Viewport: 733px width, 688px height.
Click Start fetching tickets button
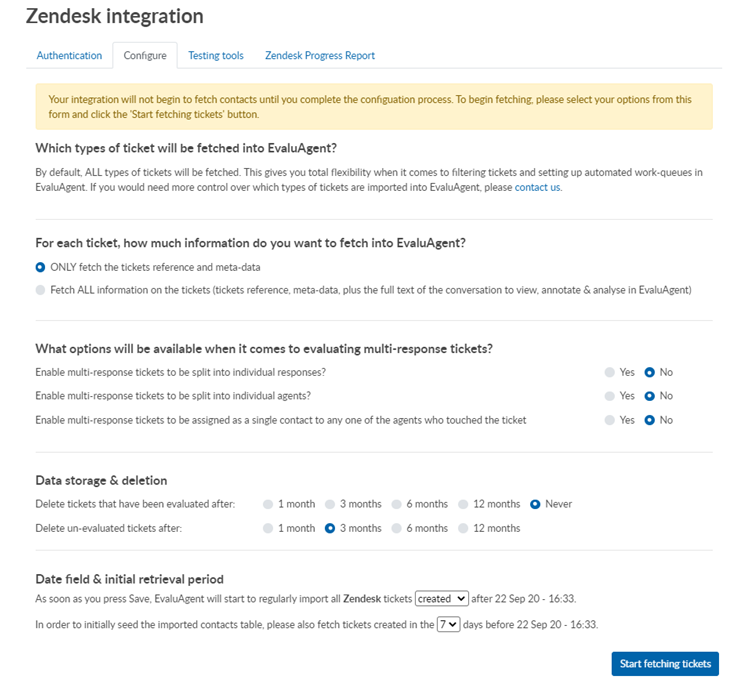[665, 664]
